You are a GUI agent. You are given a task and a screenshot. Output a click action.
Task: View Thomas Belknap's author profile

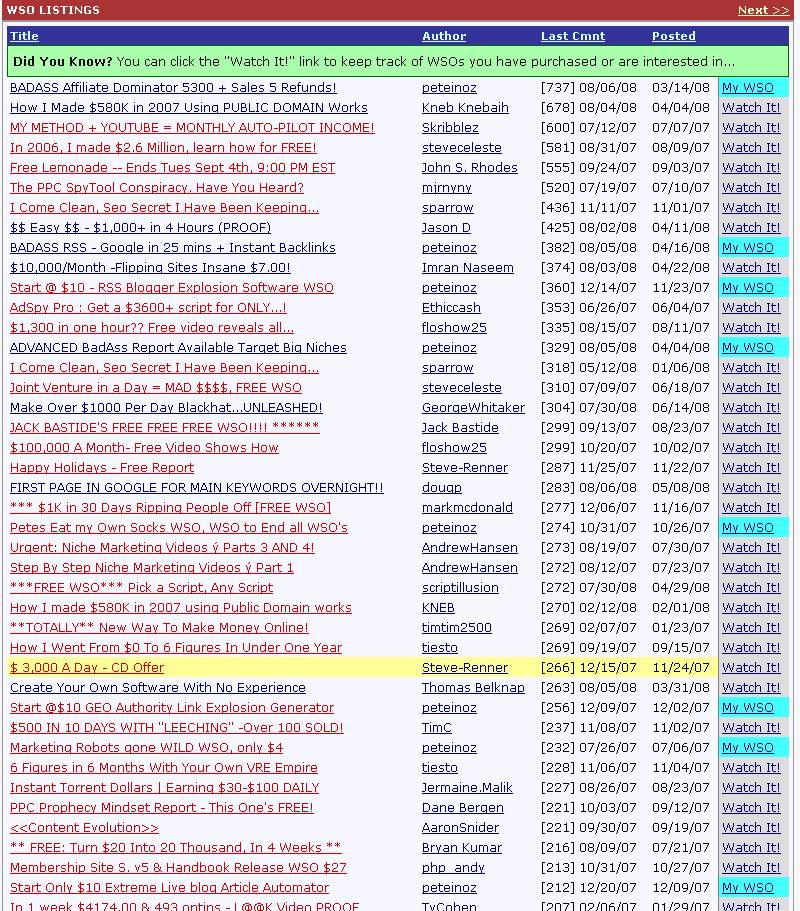coord(473,688)
